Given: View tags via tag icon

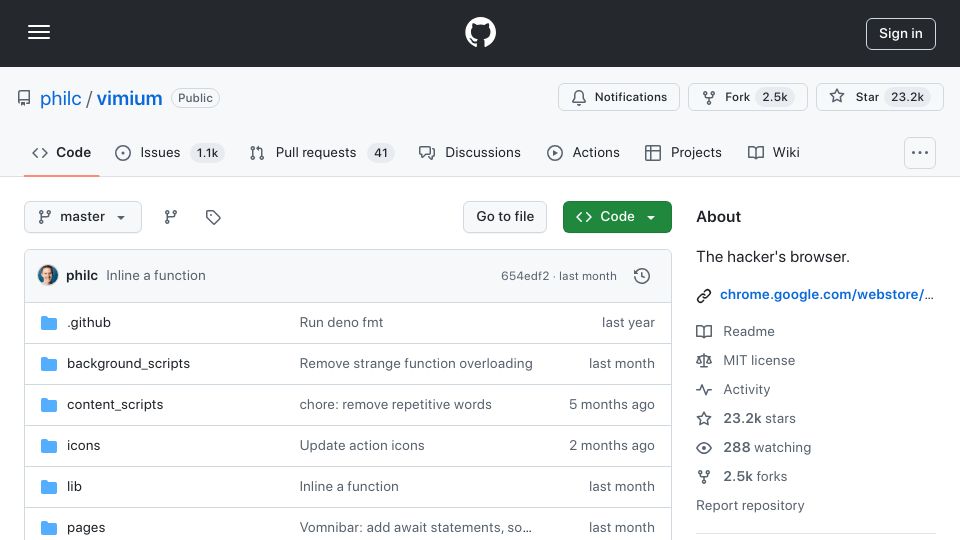Looking at the screenshot, I should tap(213, 217).
